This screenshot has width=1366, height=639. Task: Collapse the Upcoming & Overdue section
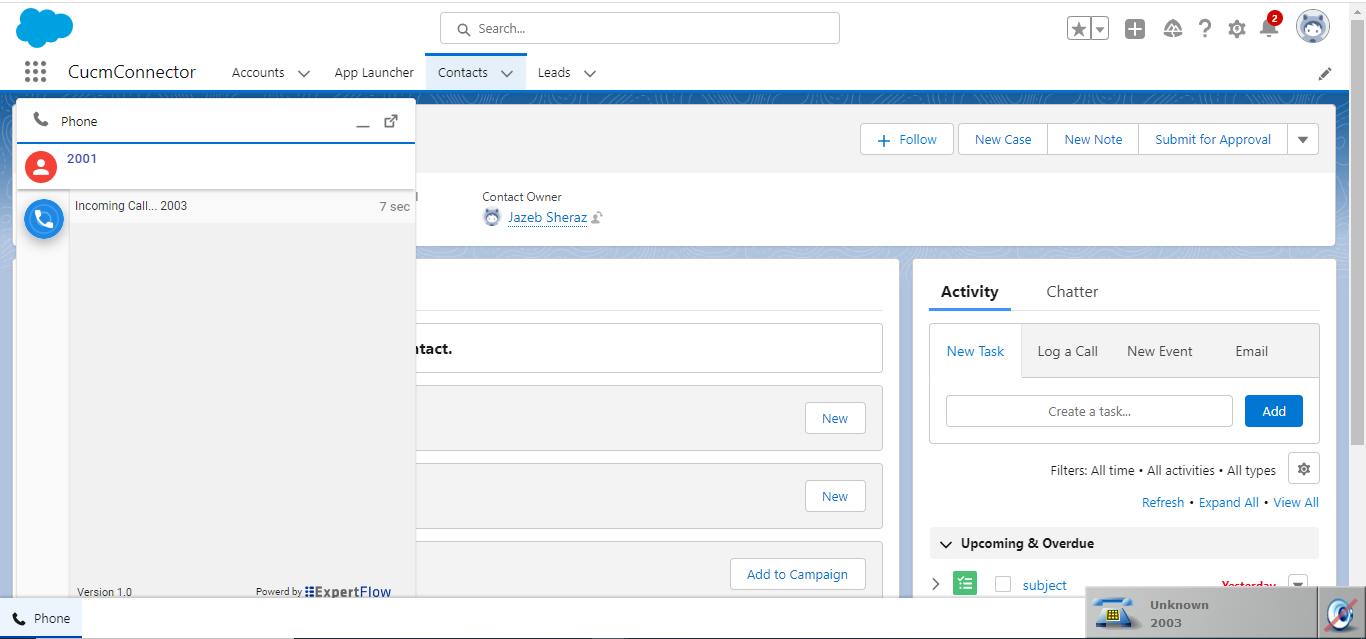(945, 544)
